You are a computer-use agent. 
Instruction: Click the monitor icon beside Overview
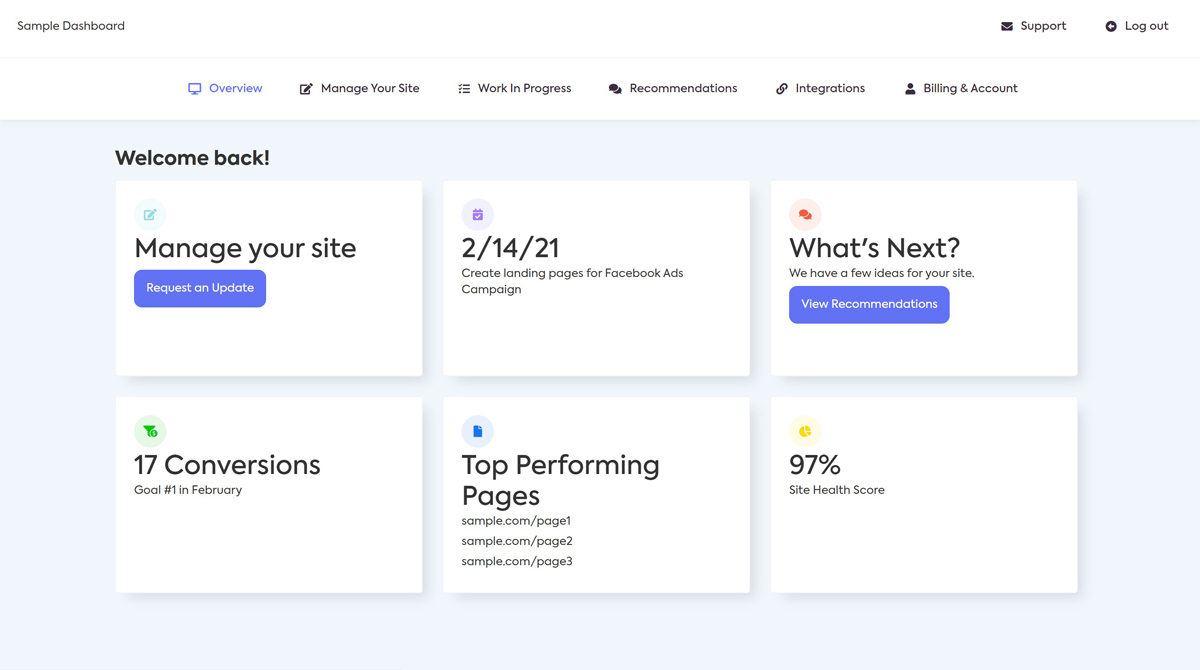click(x=194, y=88)
